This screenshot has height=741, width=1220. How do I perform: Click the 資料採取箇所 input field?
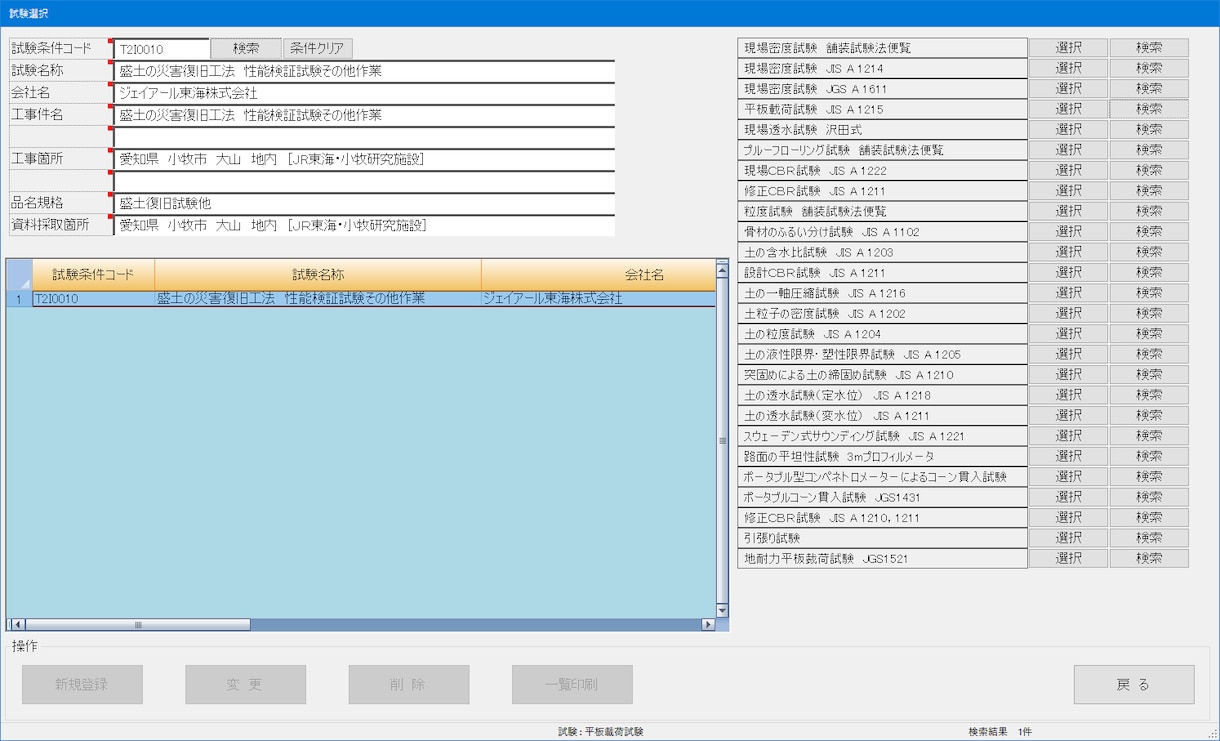click(364, 225)
